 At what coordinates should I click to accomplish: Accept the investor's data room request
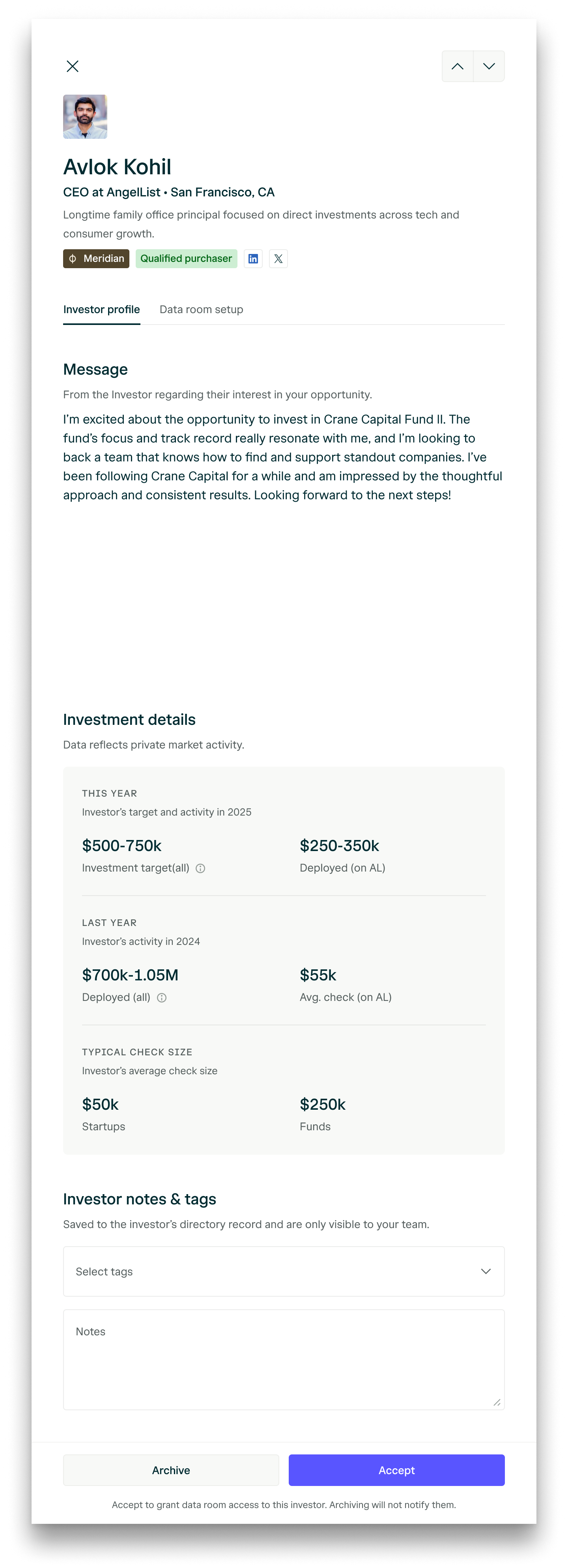tap(396, 1470)
